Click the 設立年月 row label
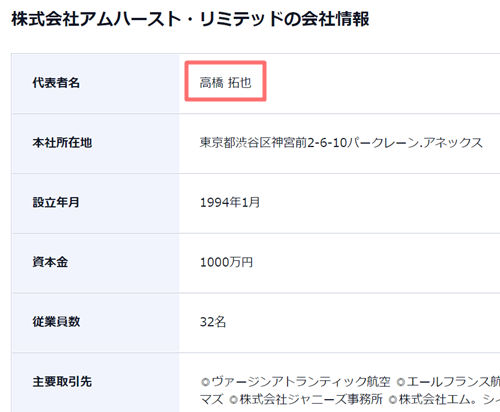 56,202
